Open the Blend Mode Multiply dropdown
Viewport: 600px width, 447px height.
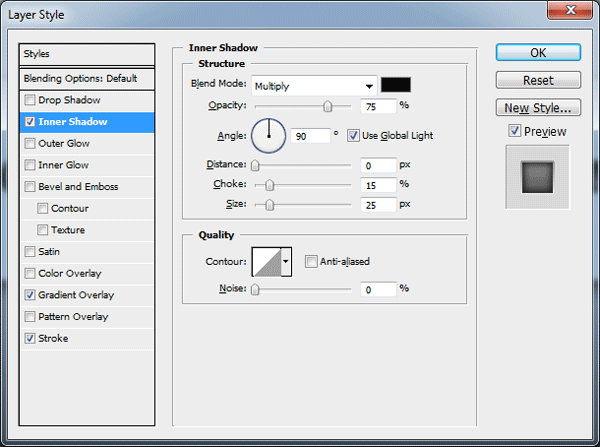[x=314, y=86]
